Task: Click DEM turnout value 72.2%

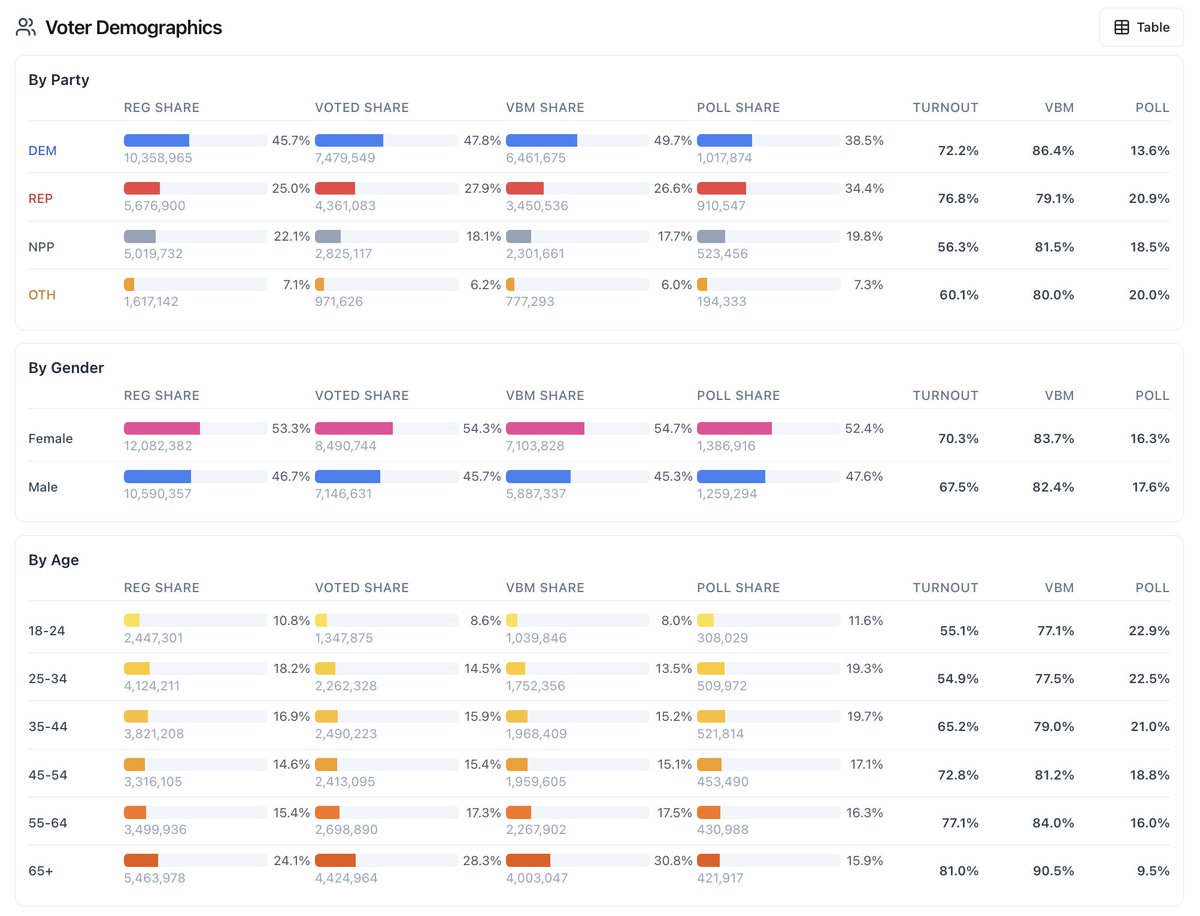Action: [x=958, y=150]
